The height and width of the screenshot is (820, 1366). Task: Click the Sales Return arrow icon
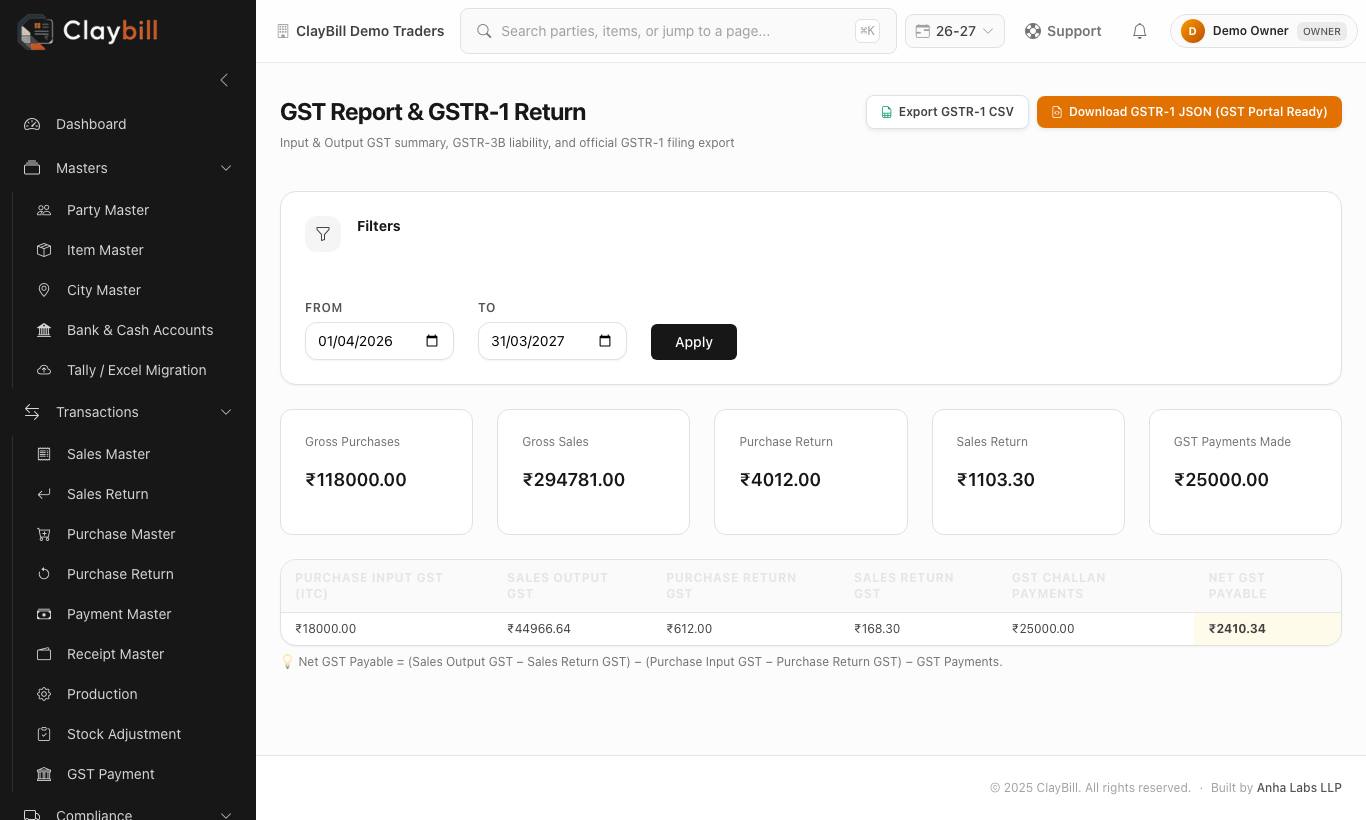click(x=44, y=494)
